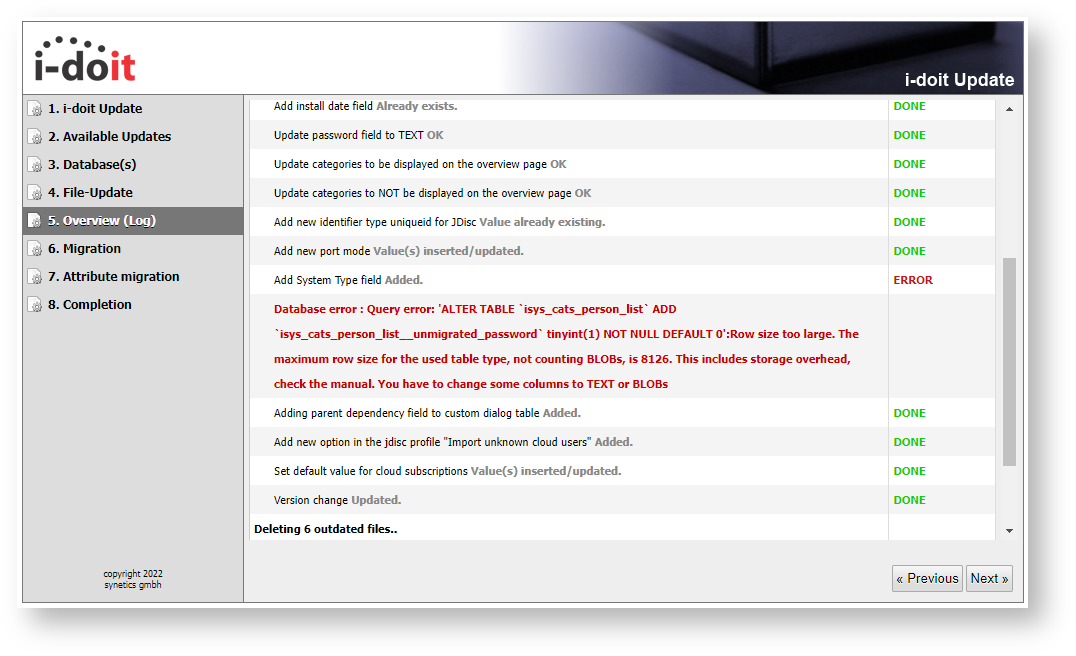Open the Available Updates step

(109, 137)
